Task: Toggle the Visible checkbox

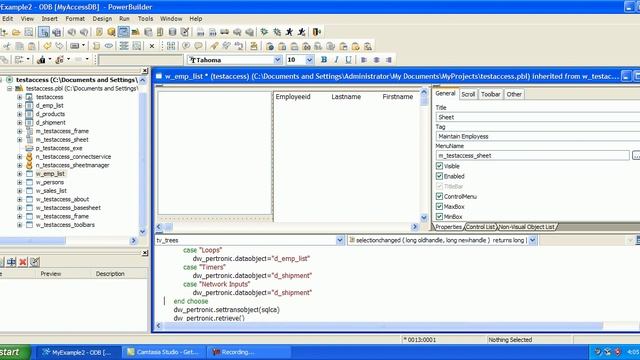Action: (x=439, y=166)
